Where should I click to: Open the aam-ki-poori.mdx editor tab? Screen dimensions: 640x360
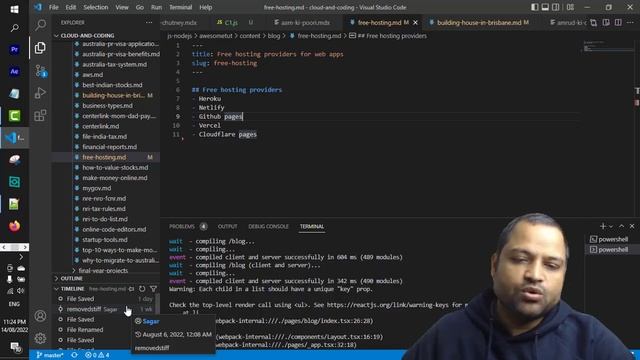coord(305,22)
